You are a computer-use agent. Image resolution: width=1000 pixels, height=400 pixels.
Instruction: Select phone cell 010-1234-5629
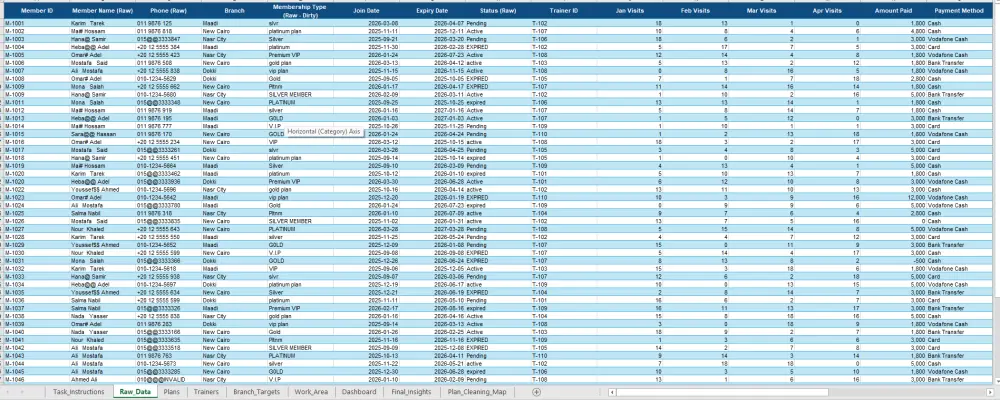click(x=168, y=78)
